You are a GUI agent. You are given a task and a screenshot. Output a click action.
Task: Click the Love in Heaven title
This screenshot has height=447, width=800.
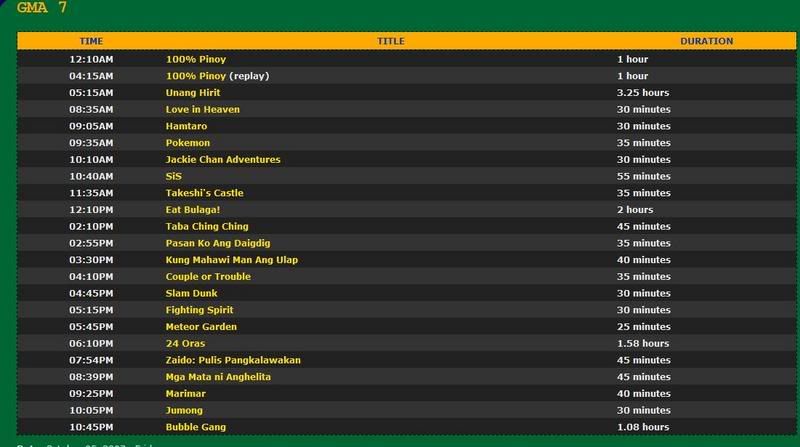(203, 109)
